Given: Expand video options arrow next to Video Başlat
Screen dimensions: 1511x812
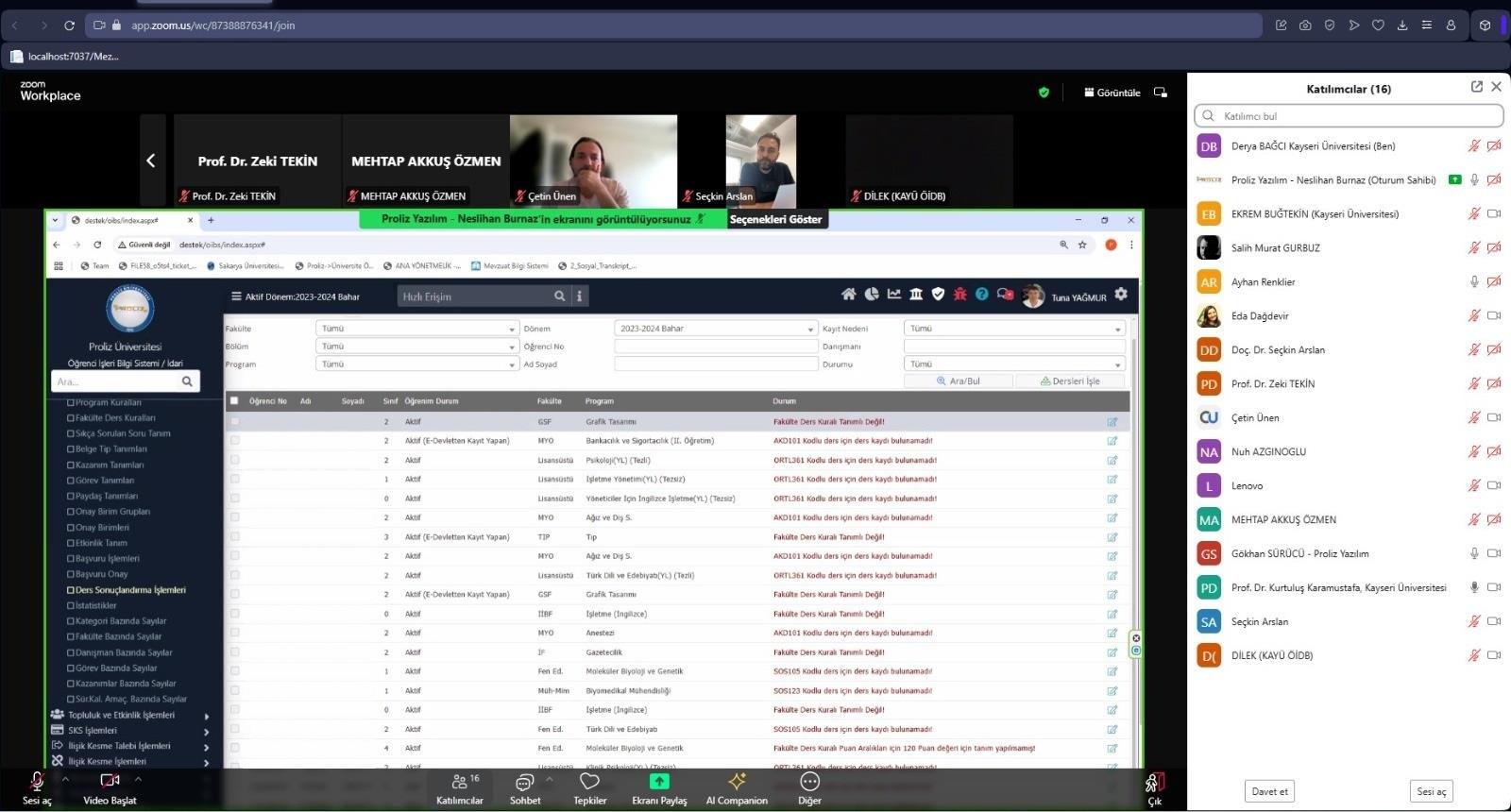Looking at the screenshot, I should pyautogui.click(x=138, y=779).
